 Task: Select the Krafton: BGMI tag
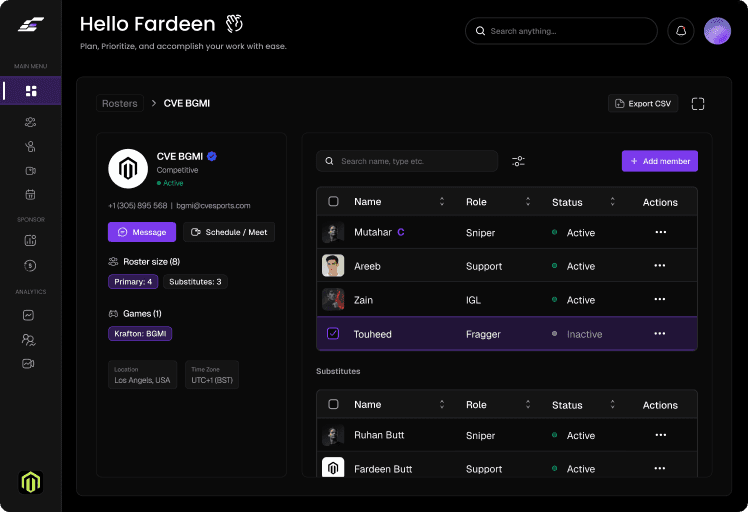tap(140, 334)
